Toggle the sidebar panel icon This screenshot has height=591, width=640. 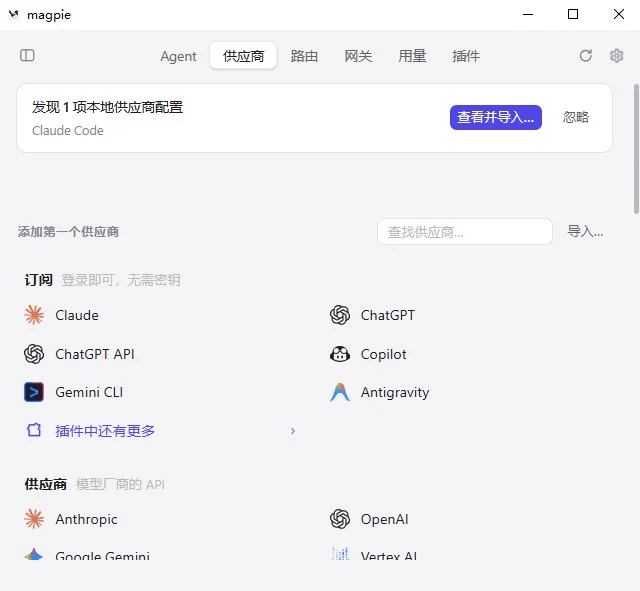(x=27, y=55)
